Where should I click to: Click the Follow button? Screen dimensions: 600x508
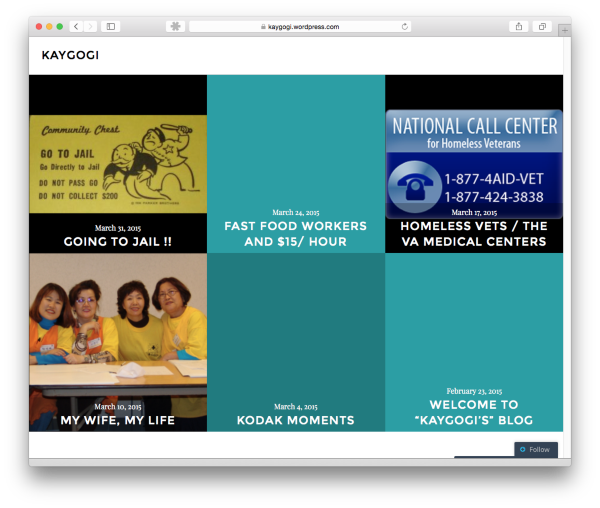536,449
